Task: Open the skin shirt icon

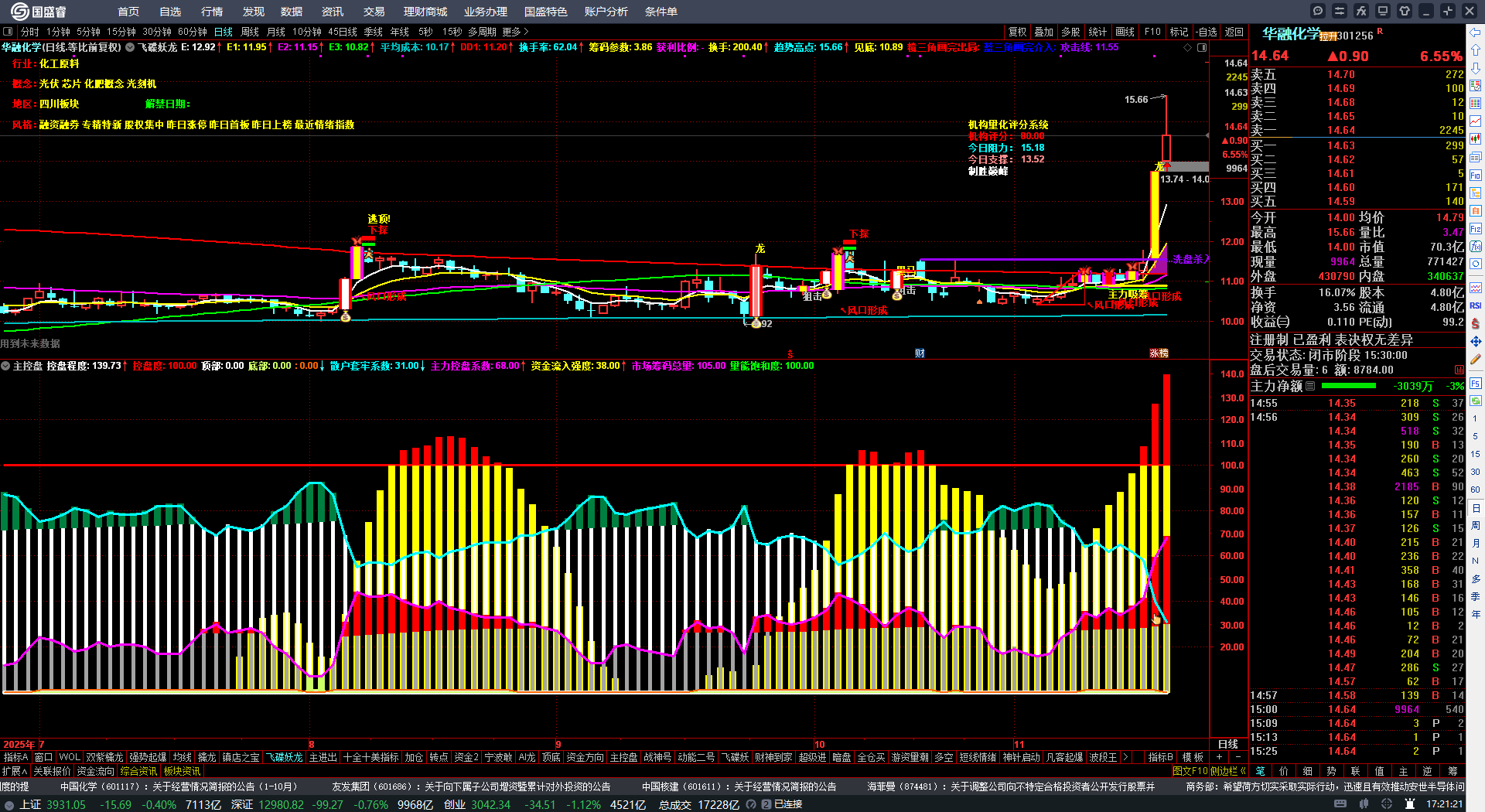Action: pos(1405,11)
